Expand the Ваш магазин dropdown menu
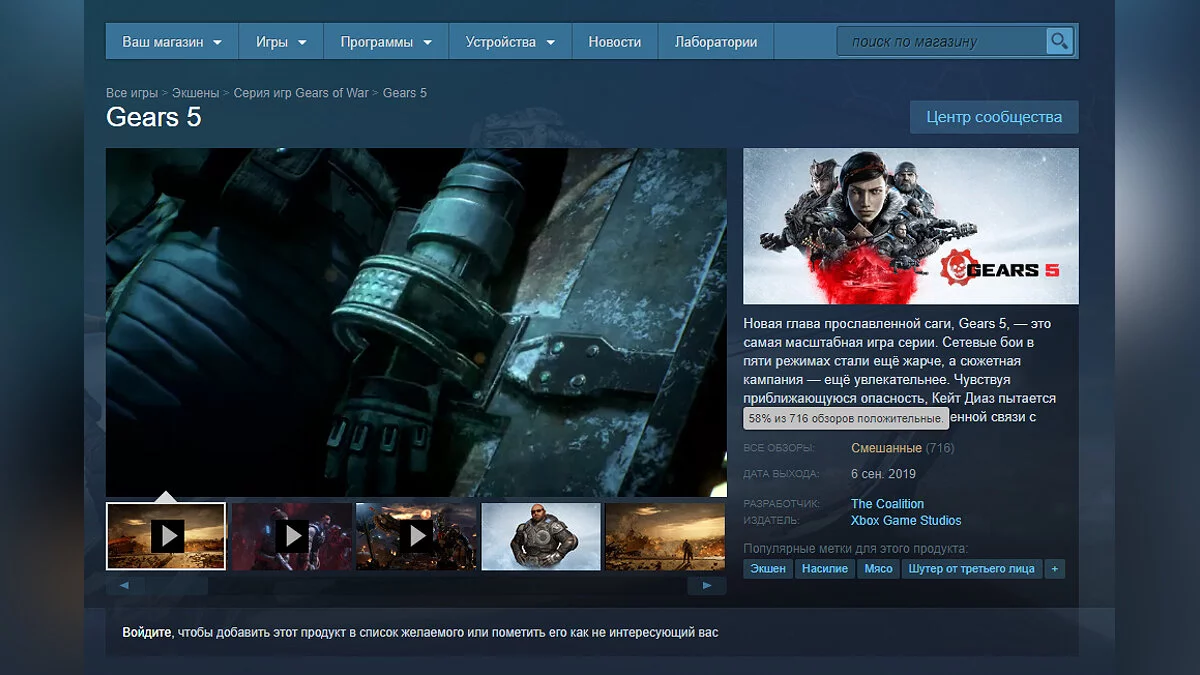This screenshot has height=675, width=1200. click(172, 42)
